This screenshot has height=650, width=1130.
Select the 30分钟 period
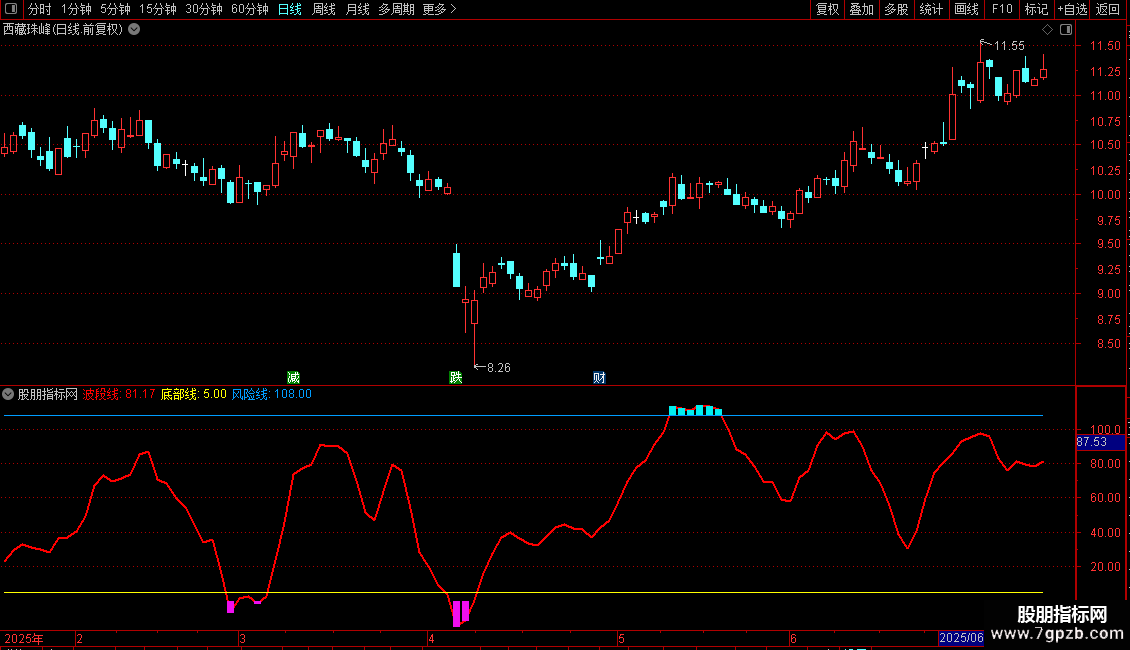tap(204, 9)
